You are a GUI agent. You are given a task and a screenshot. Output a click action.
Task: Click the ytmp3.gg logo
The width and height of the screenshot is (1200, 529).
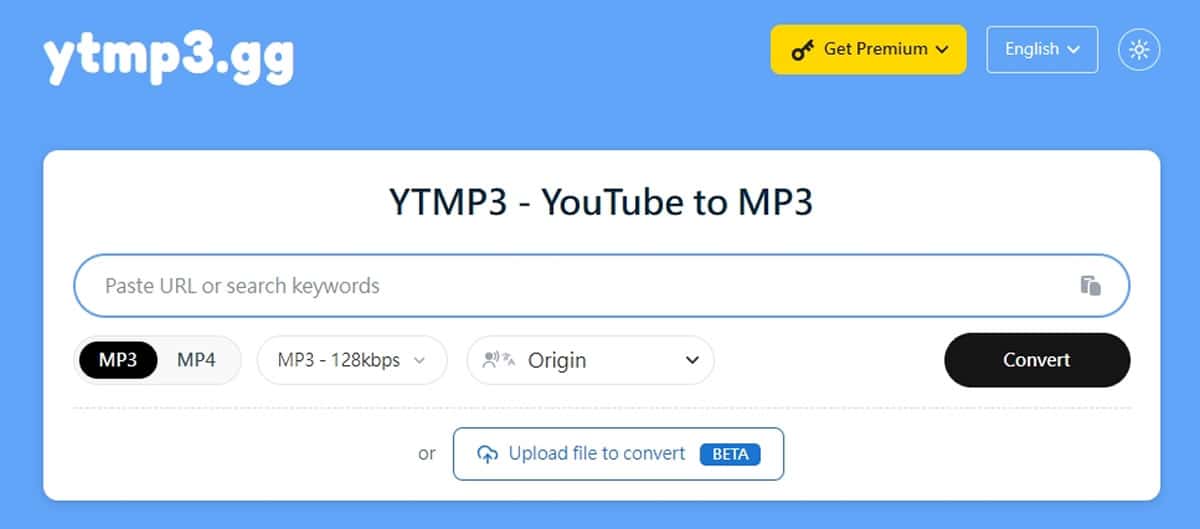click(168, 59)
